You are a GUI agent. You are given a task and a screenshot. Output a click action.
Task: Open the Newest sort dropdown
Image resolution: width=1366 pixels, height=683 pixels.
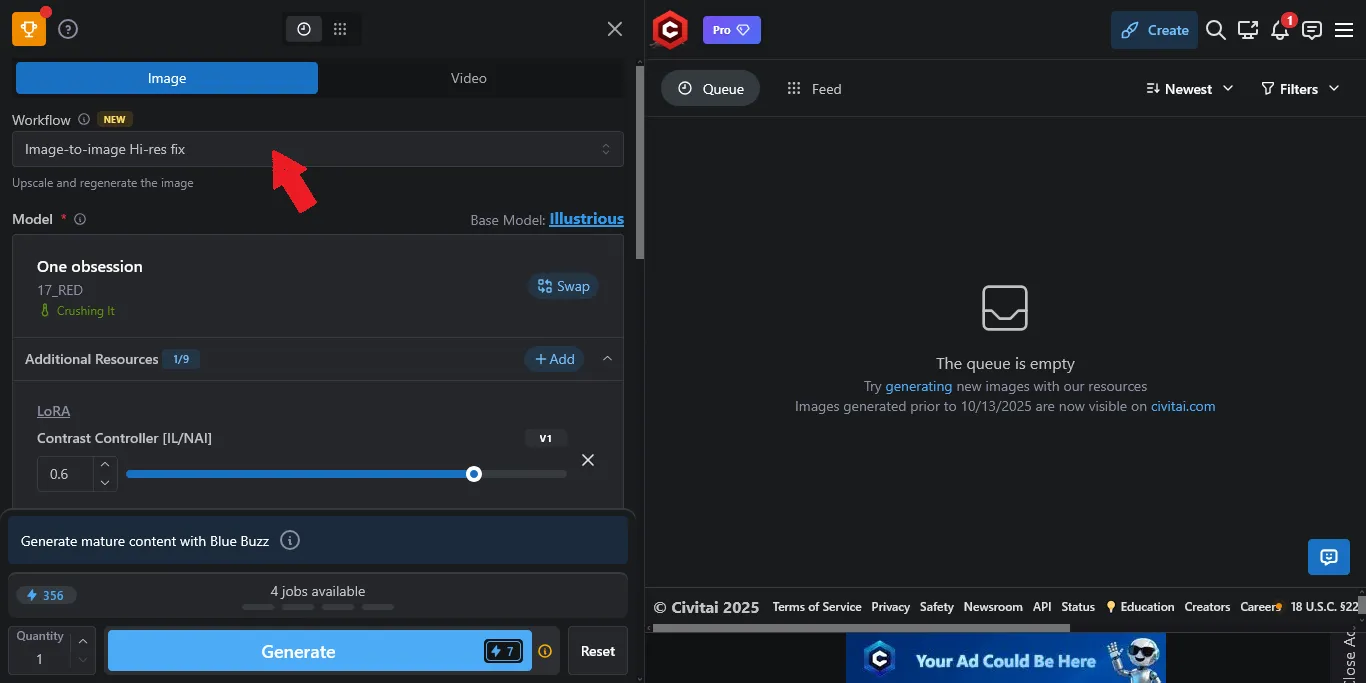pos(1189,89)
